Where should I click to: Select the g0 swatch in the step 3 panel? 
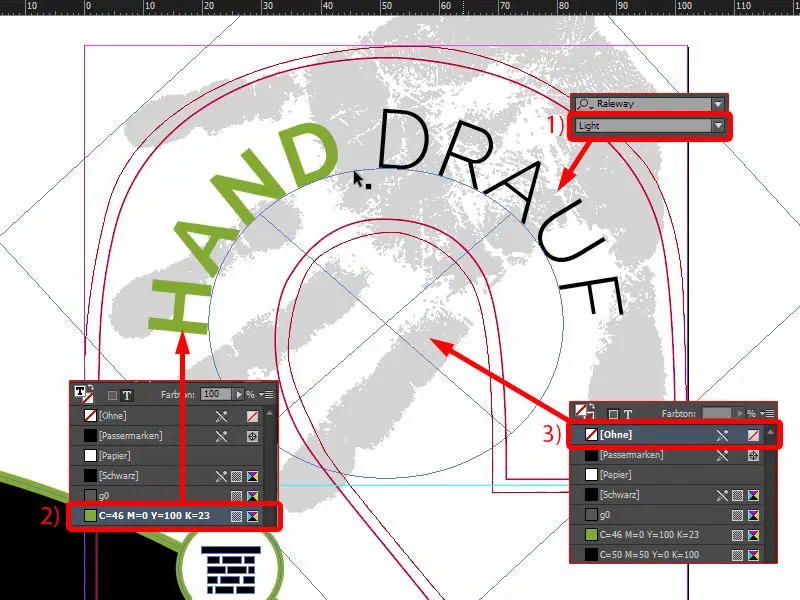pyautogui.click(x=667, y=515)
